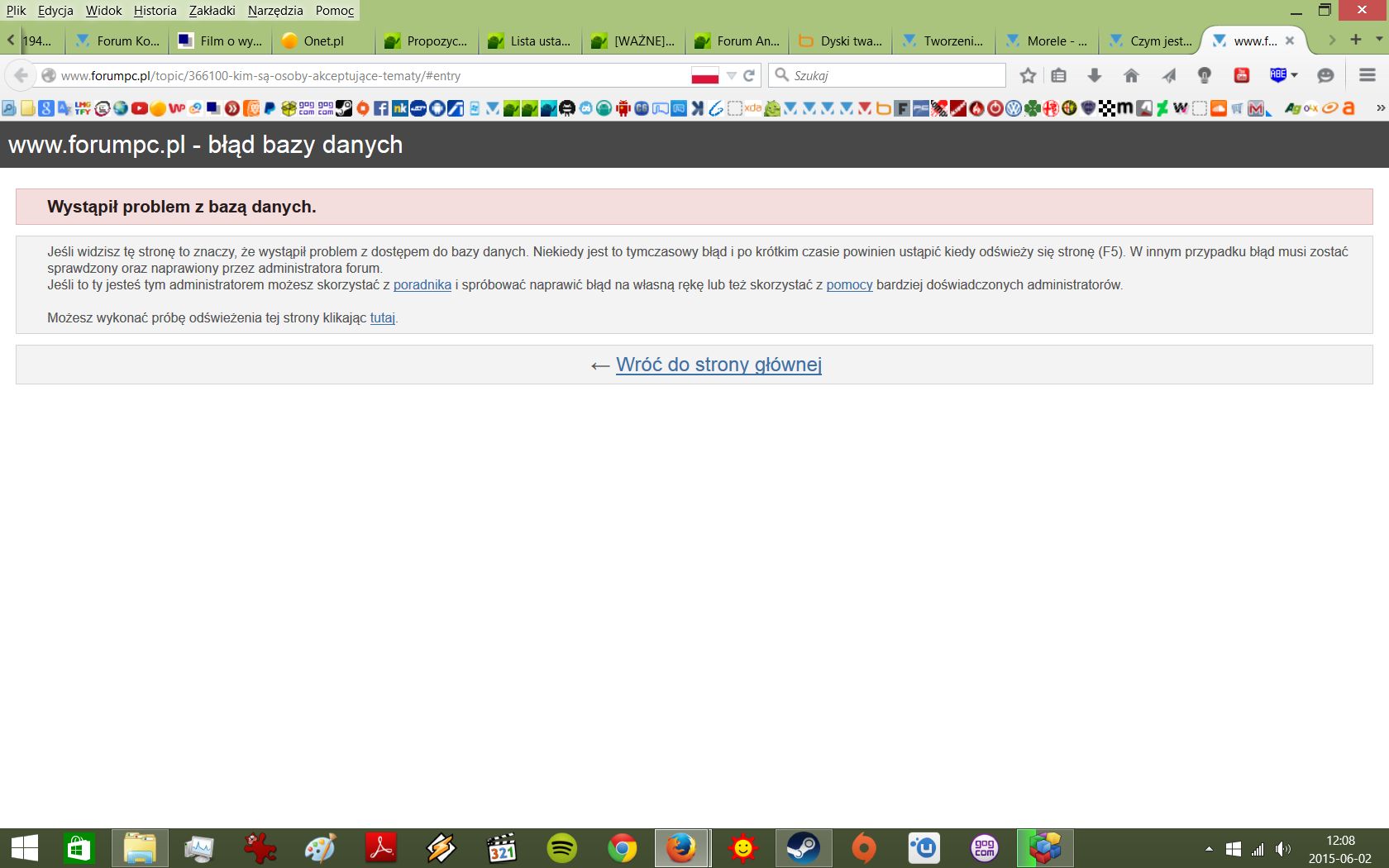This screenshot has width=1389, height=868.
Task: Open the chat smiley icon in toolbar
Action: point(1325,76)
